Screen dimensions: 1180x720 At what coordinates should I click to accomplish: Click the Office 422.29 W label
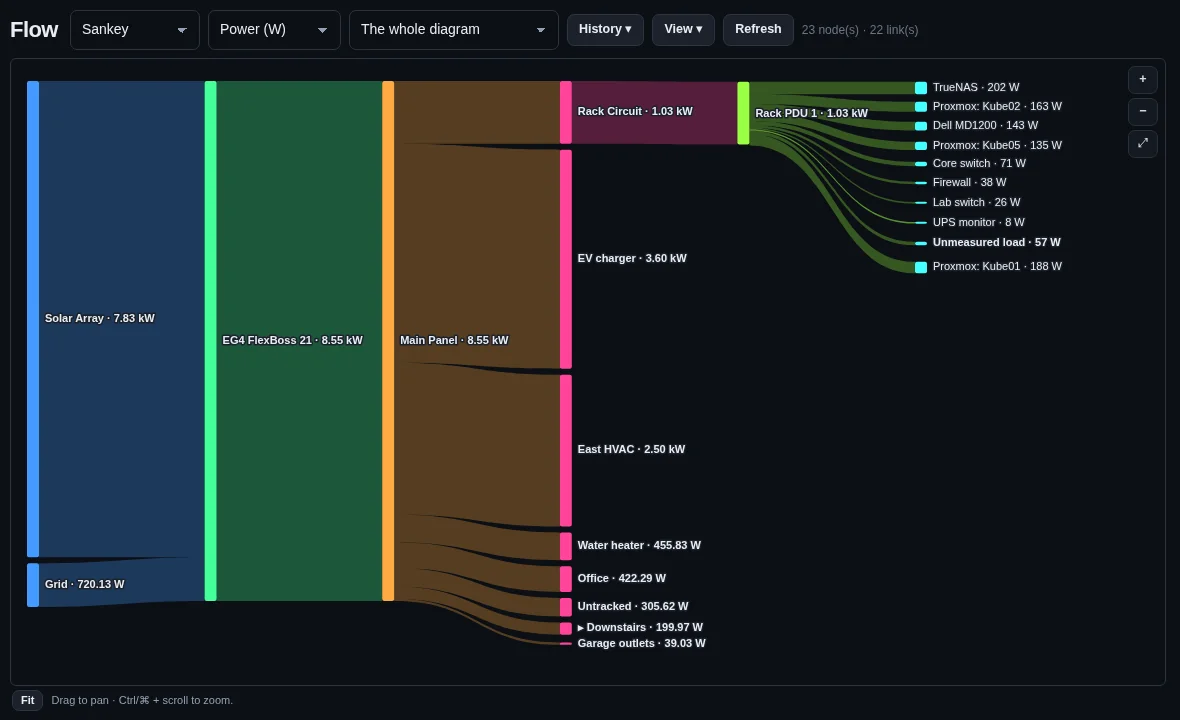coord(622,579)
